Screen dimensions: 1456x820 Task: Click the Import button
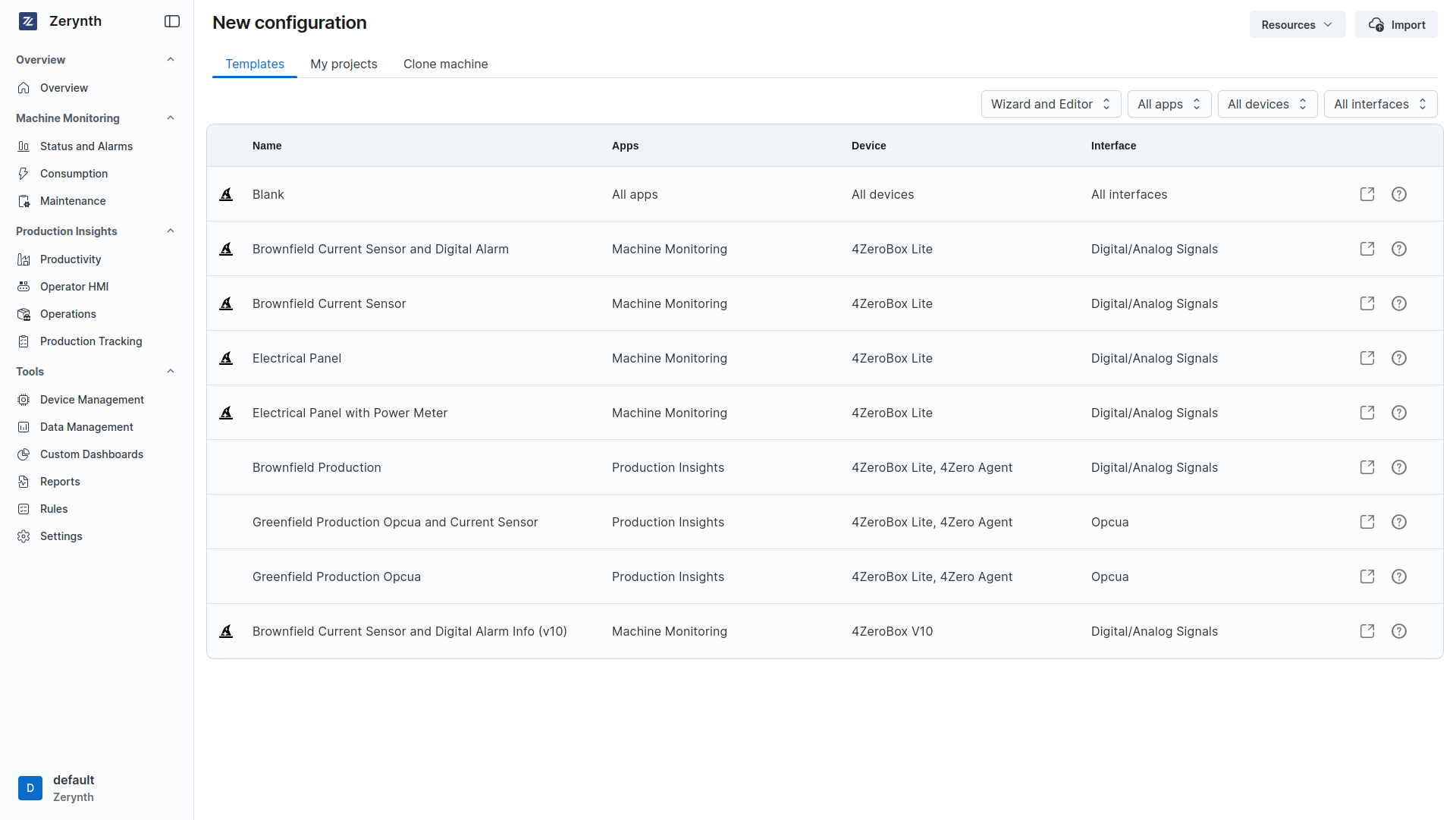1396,24
